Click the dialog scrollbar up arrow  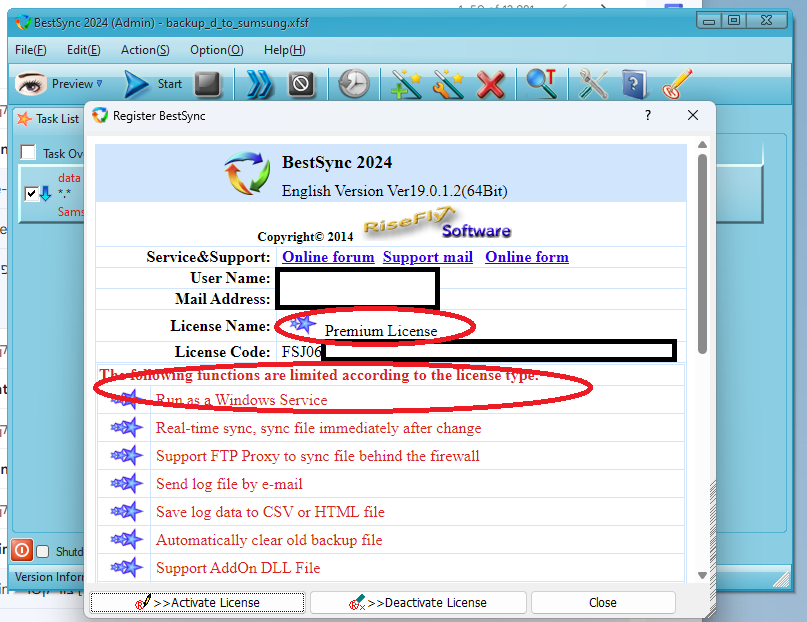tap(702, 145)
